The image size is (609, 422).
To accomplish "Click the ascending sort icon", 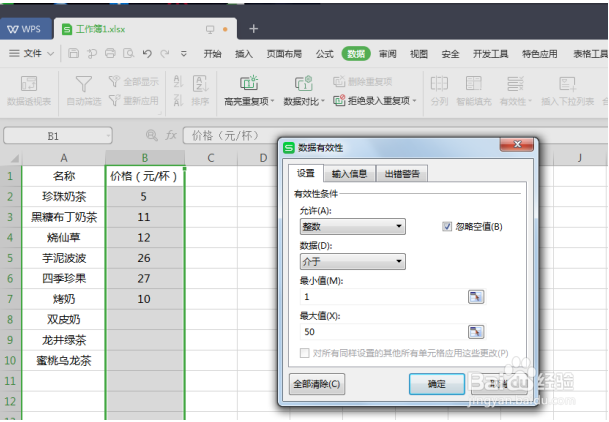I will pyautogui.click(x=178, y=81).
